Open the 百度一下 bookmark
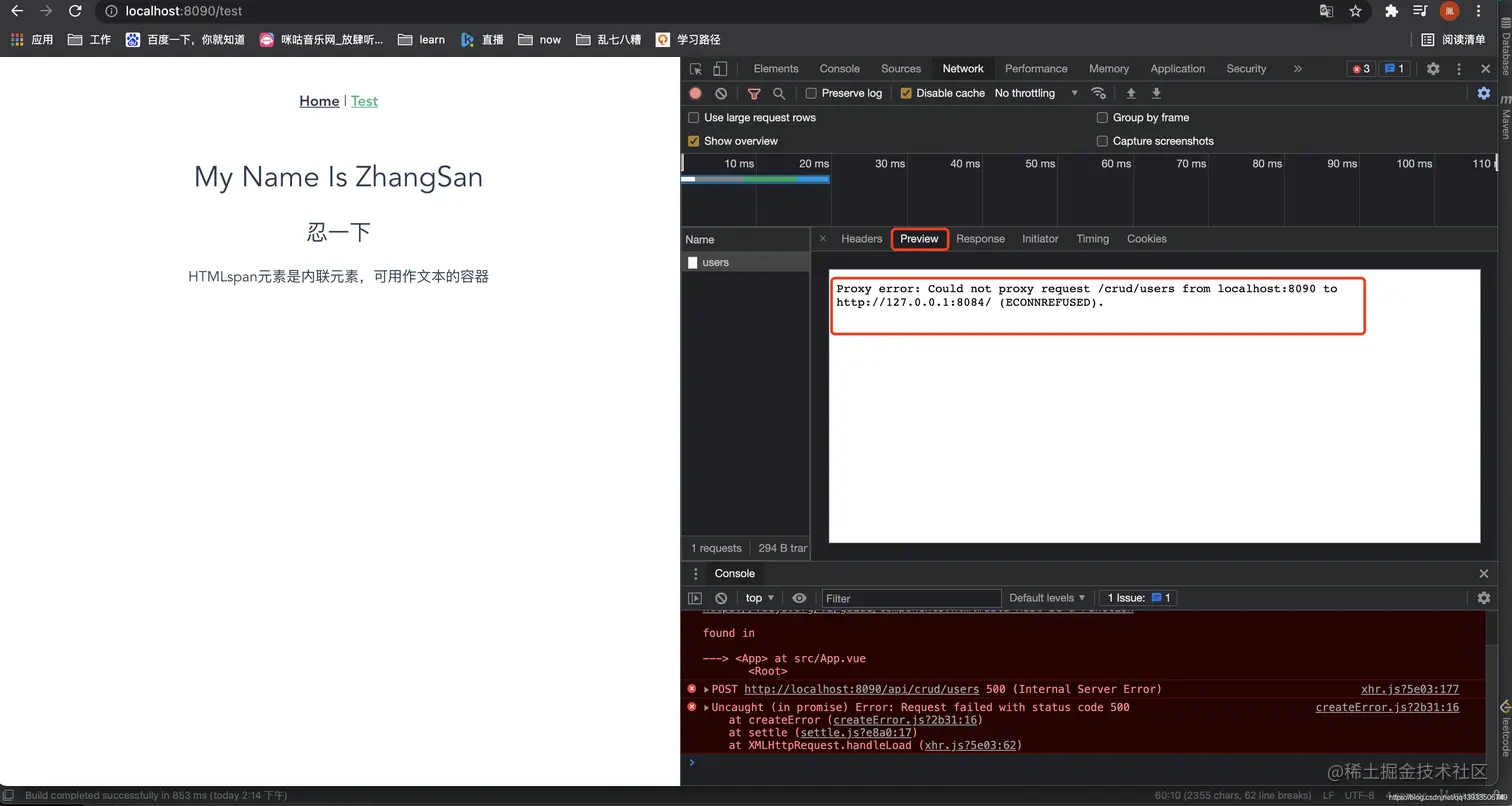The height and width of the screenshot is (806, 1512). 185,40
